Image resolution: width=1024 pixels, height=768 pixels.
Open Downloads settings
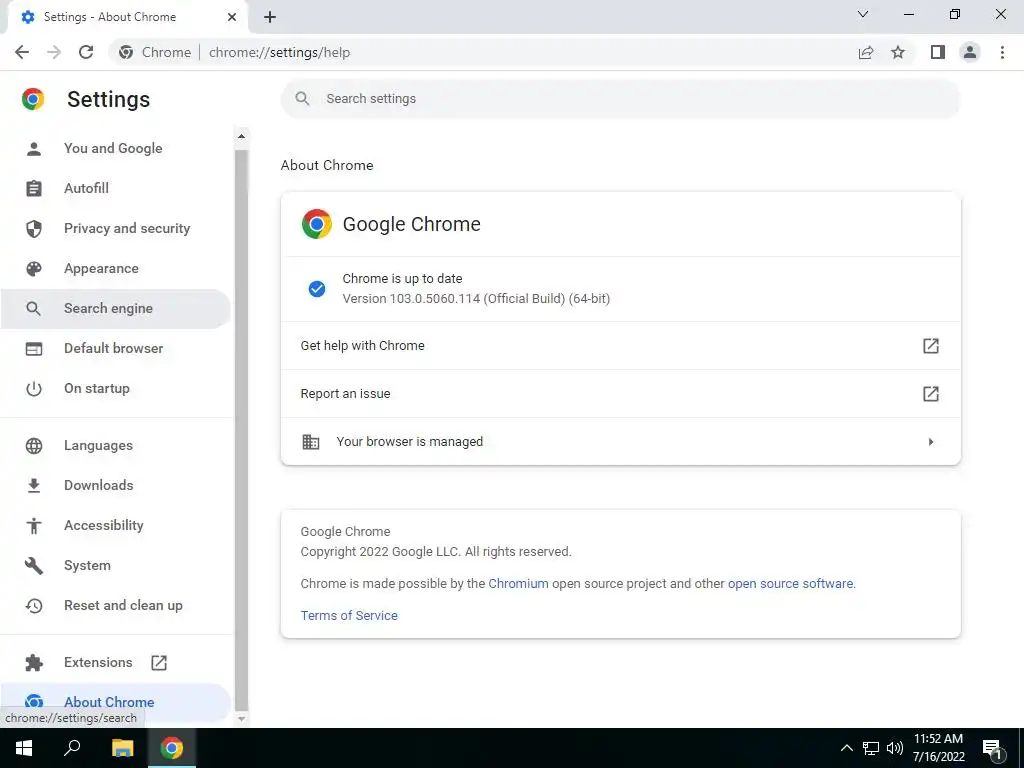pyautogui.click(x=116, y=485)
